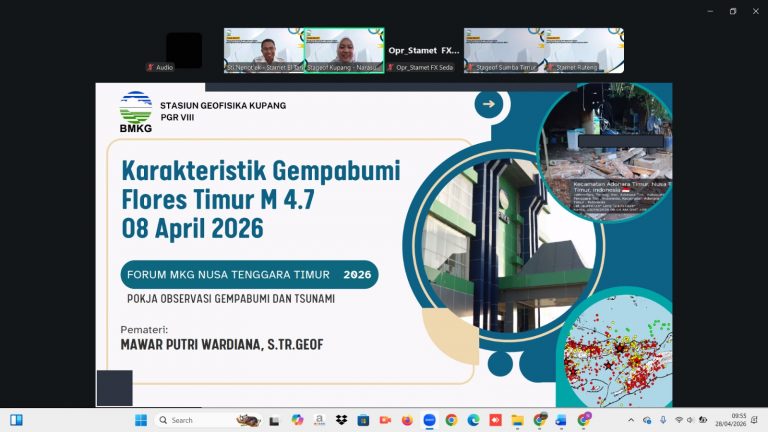The width and height of the screenshot is (768, 432).
Task: Open the volume control in the tray
Action: point(690,420)
